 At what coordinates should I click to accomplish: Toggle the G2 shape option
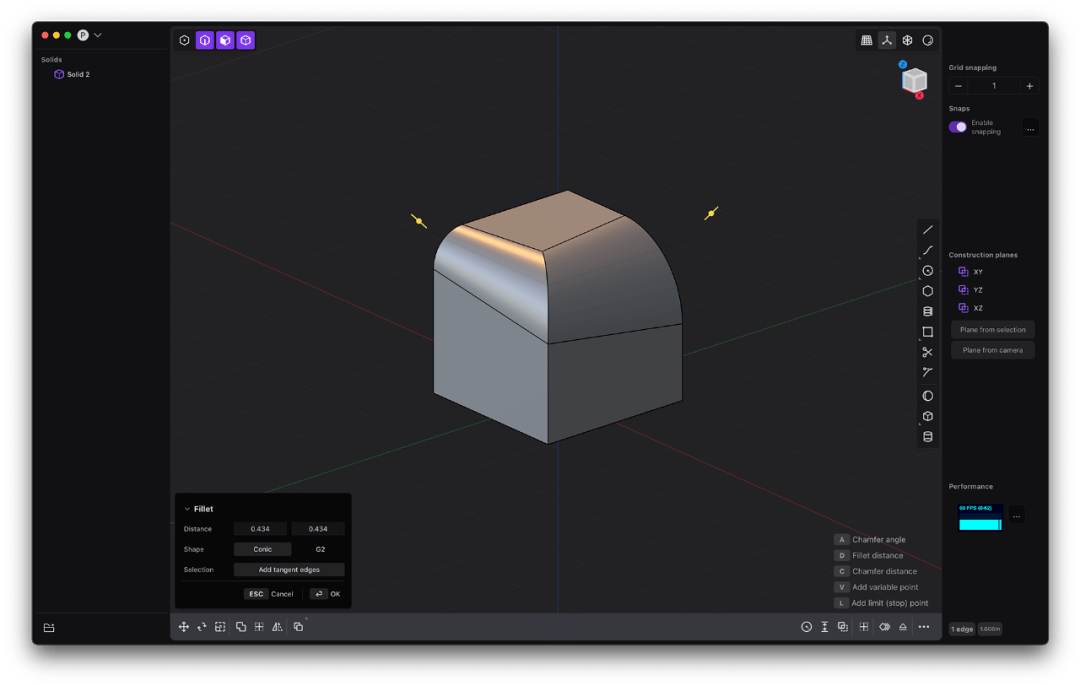(319, 549)
